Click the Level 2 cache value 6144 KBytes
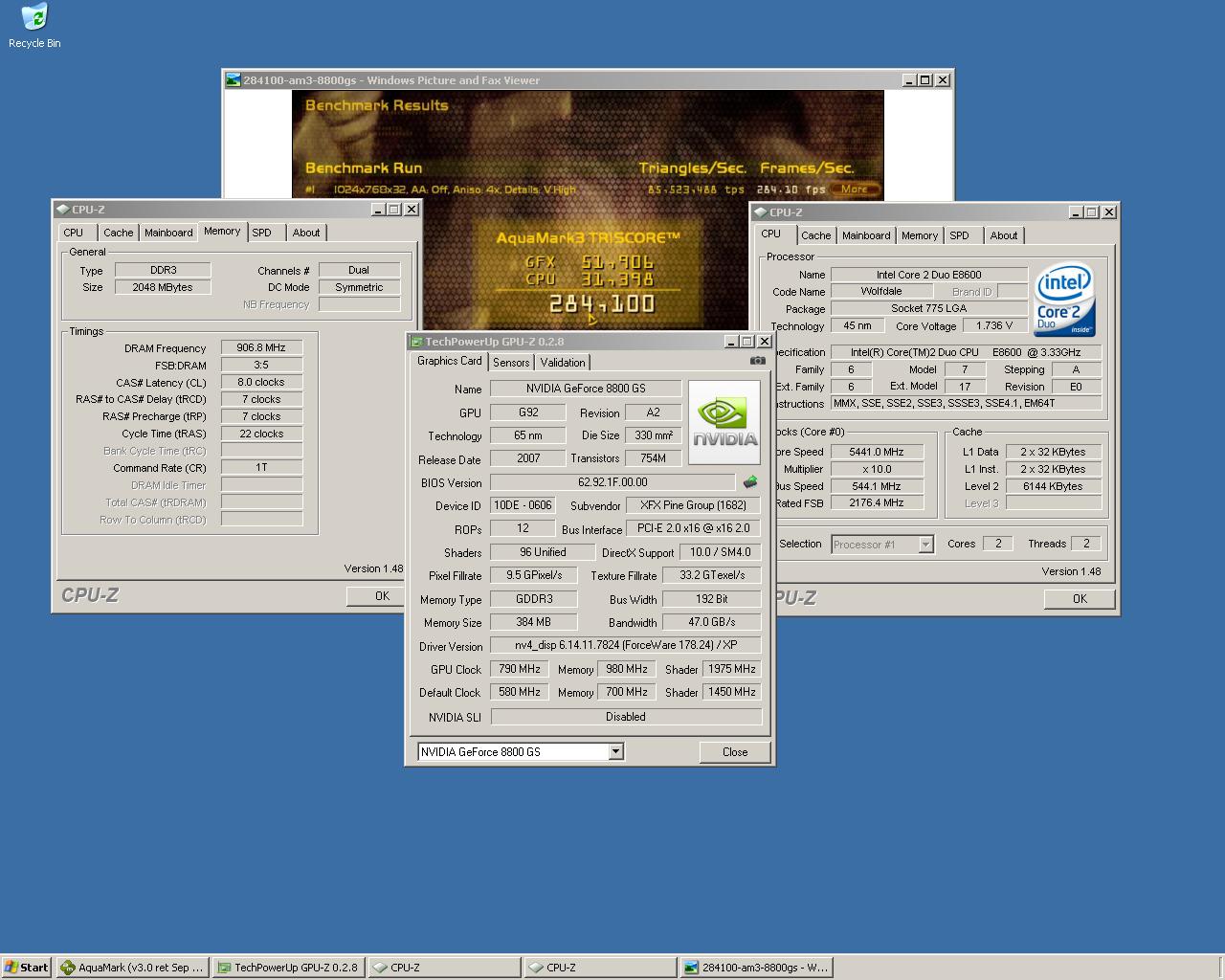 click(1053, 486)
